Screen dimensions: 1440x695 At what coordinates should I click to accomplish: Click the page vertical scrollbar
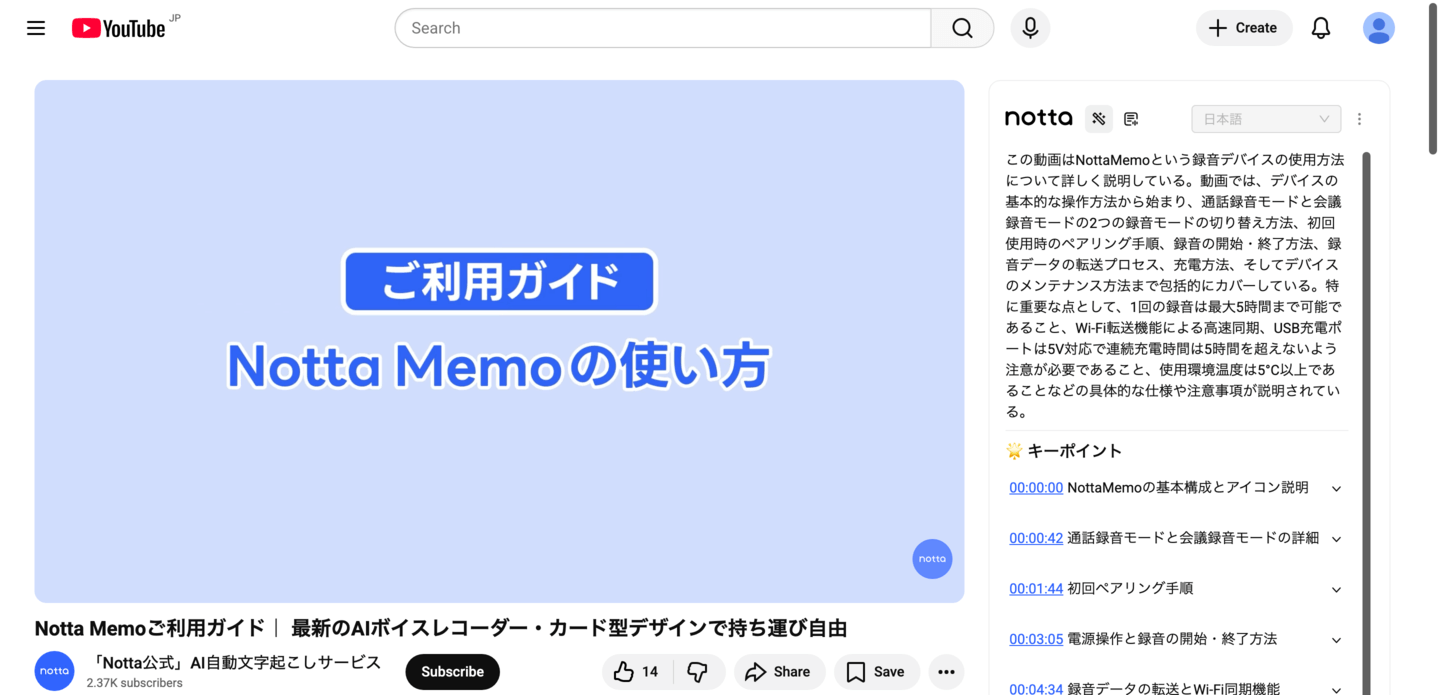(1432, 80)
